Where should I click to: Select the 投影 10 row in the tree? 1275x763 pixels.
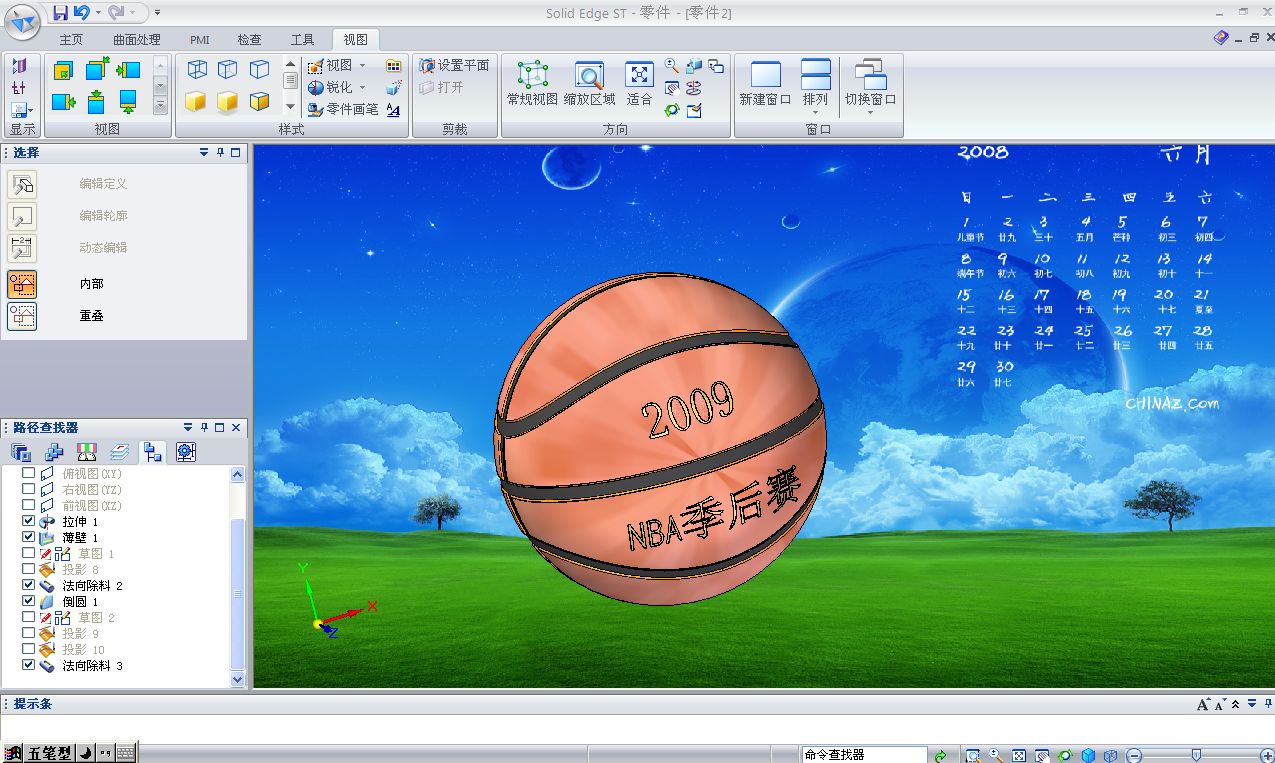pos(84,650)
